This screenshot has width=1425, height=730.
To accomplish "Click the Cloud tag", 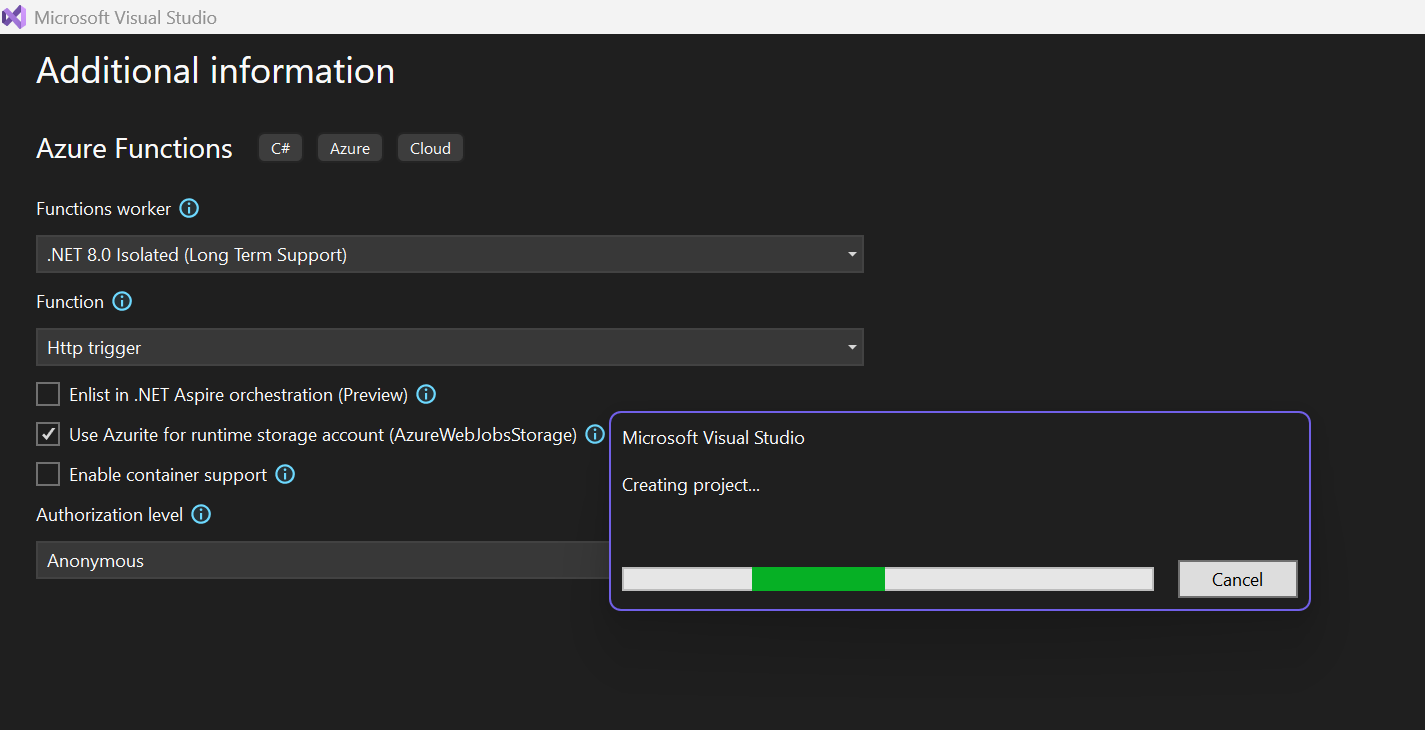I will (x=430, y=148).
